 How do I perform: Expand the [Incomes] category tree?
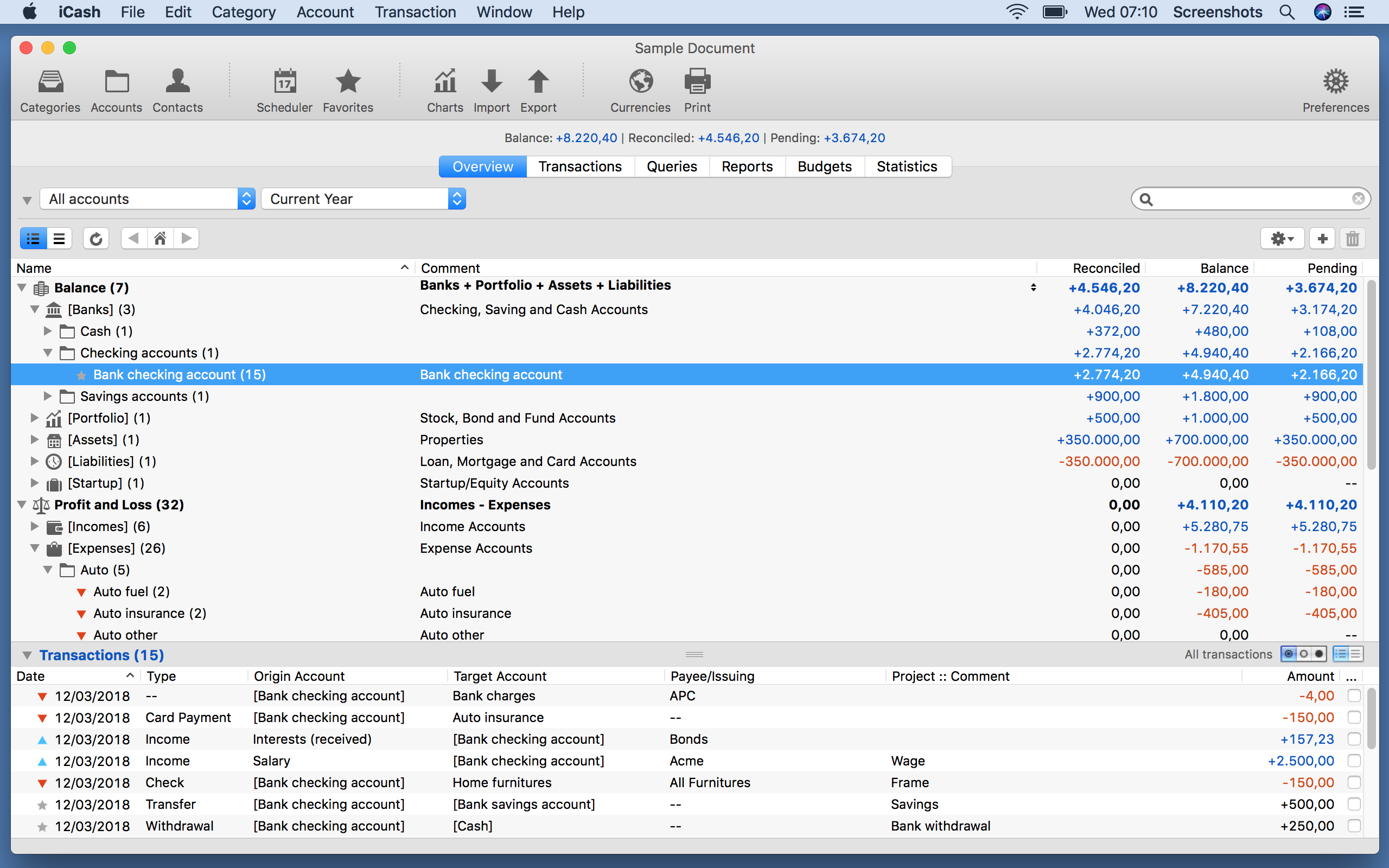click(x=34, y=526)
